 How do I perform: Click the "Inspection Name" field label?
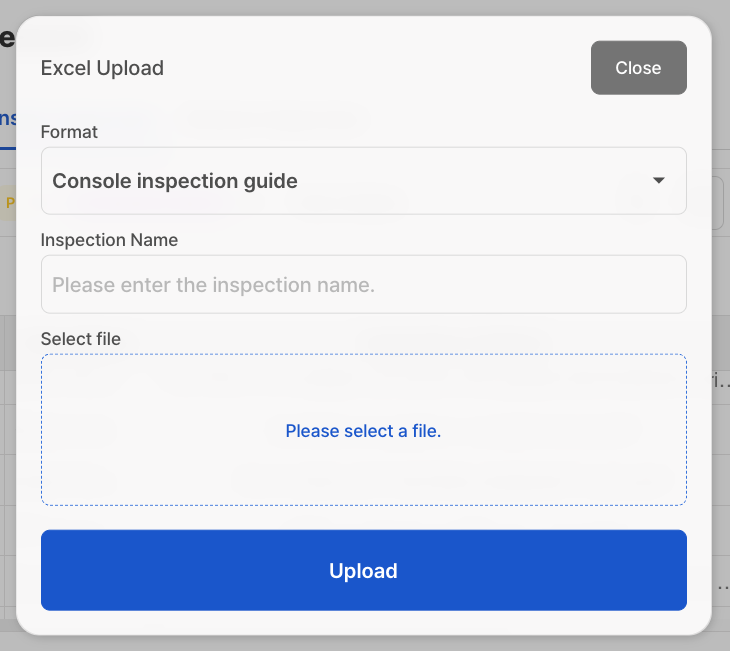click(109, 240)
